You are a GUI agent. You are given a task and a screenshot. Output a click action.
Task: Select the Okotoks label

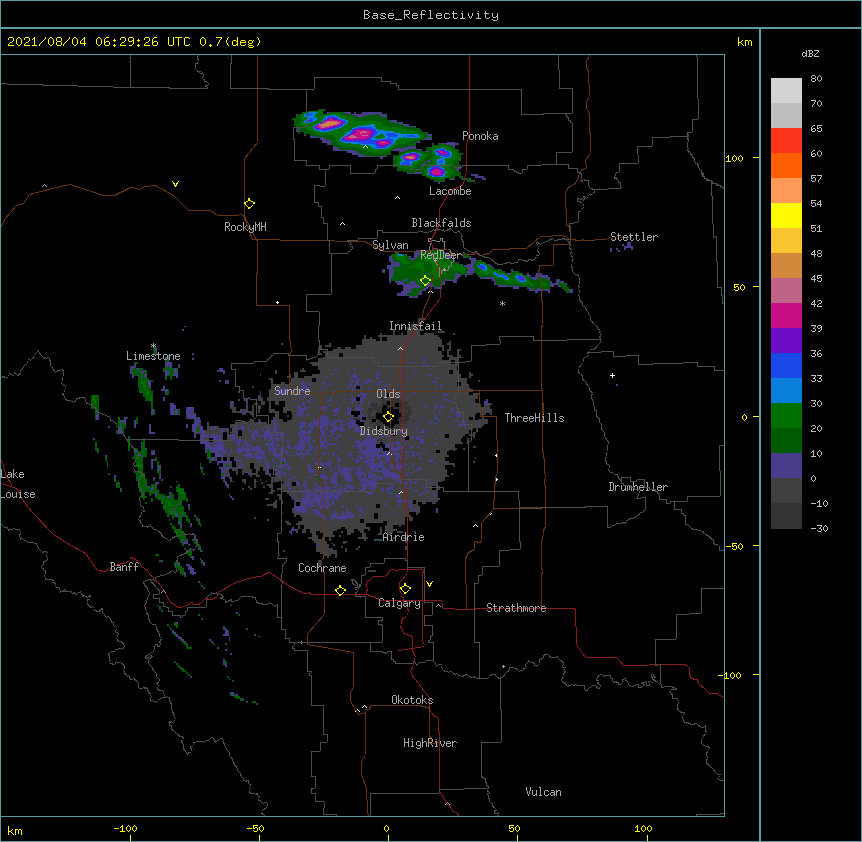pos(412,700)
